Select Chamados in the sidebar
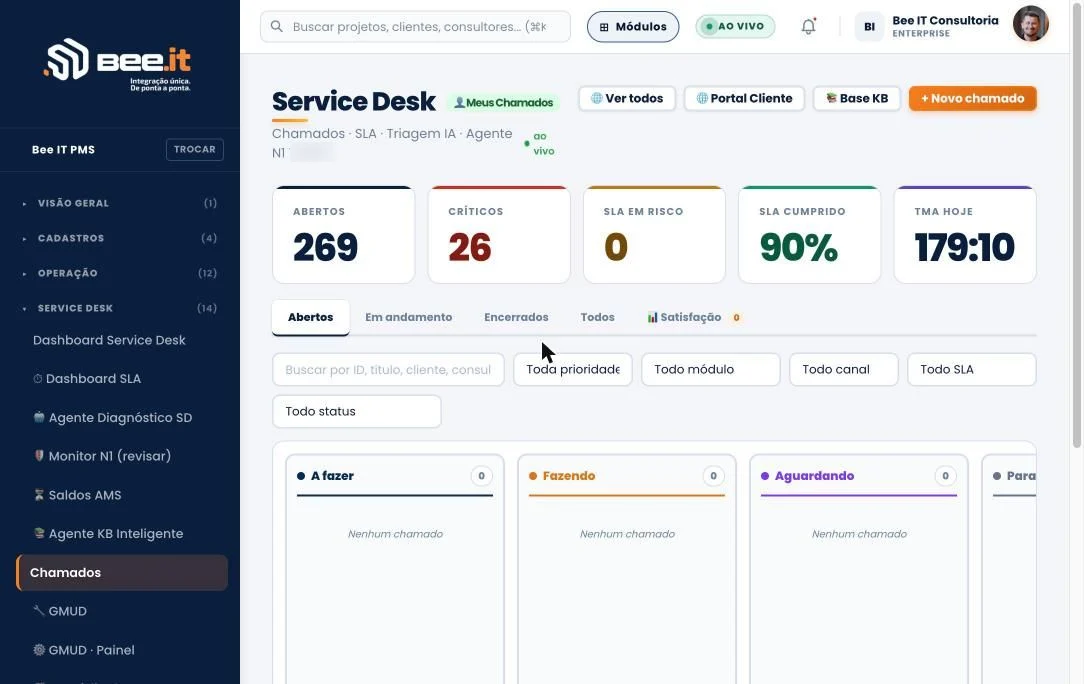The height and width of the screenshot is (684, 1084). tap(122, 572)
